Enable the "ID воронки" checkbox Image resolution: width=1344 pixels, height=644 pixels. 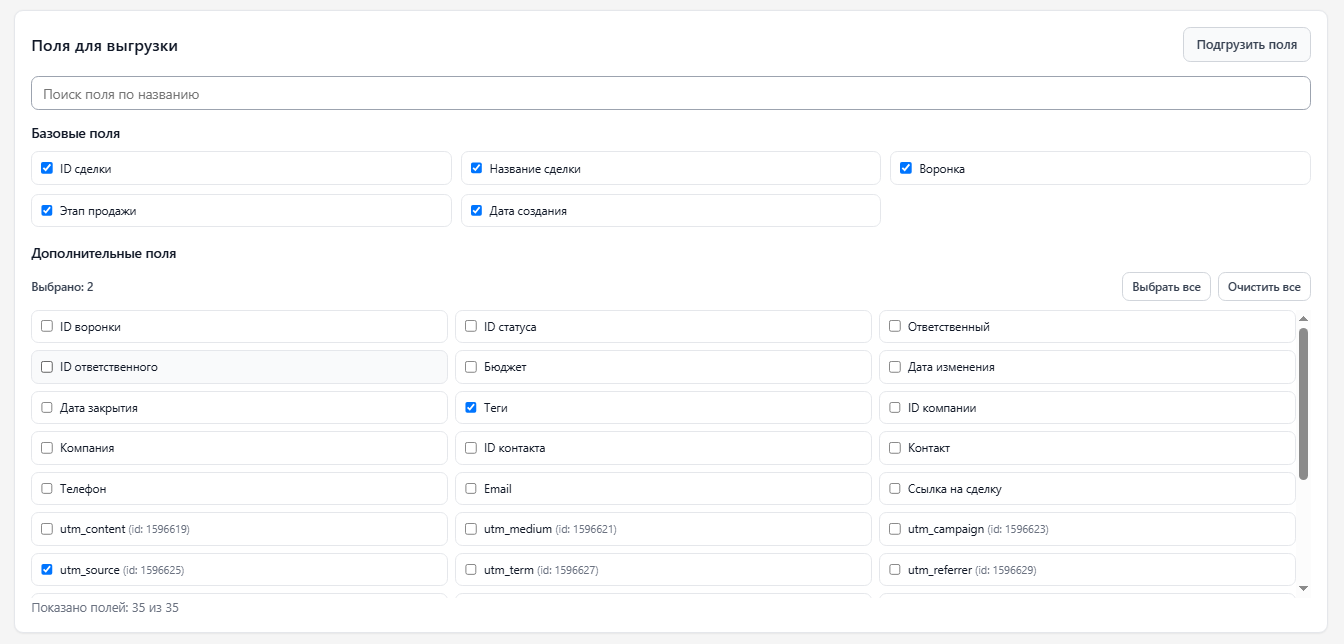coord(47,326)
